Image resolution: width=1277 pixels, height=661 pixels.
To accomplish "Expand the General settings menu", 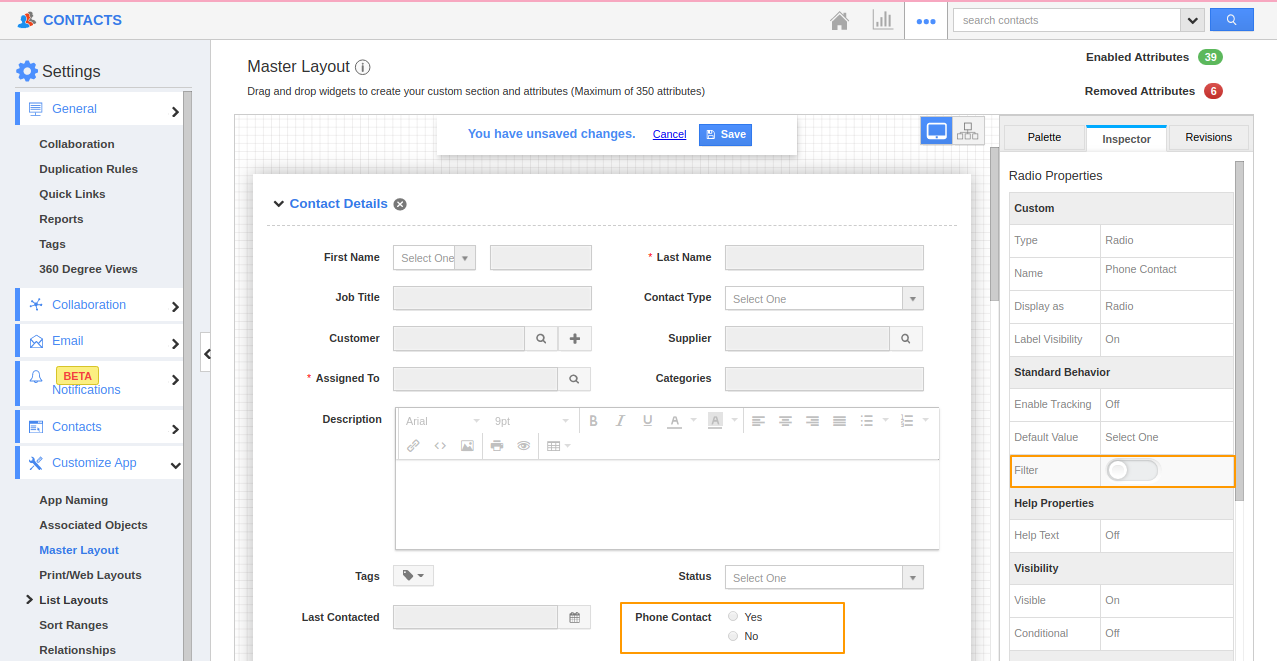I will coord(99,109).
